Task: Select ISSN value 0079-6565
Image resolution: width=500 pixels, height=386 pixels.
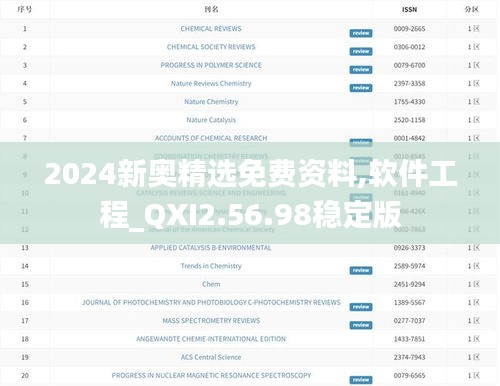Action: coord(409,375)
